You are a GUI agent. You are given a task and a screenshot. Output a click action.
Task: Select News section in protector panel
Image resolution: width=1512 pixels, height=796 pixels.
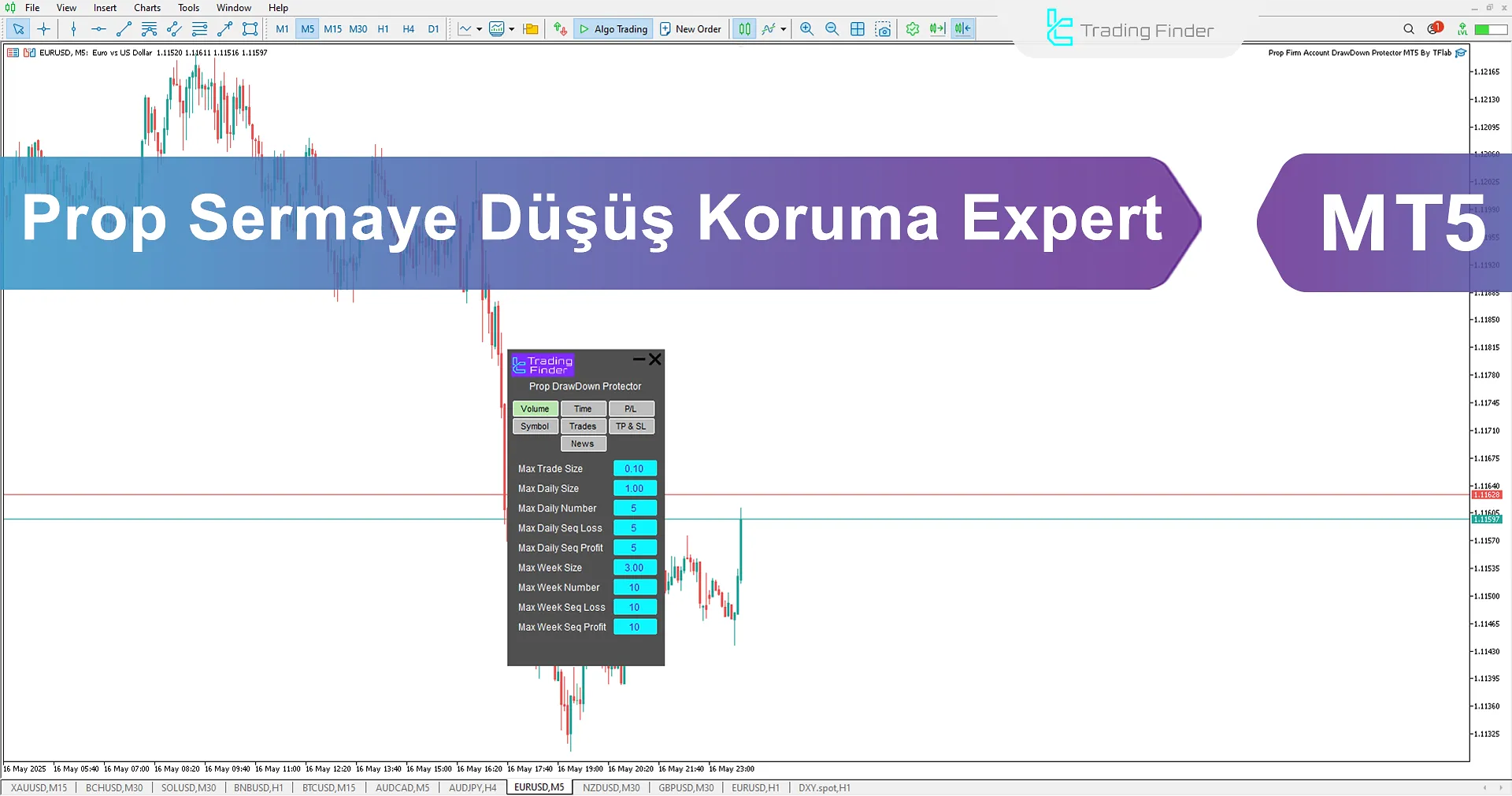(x=583, y=443)
